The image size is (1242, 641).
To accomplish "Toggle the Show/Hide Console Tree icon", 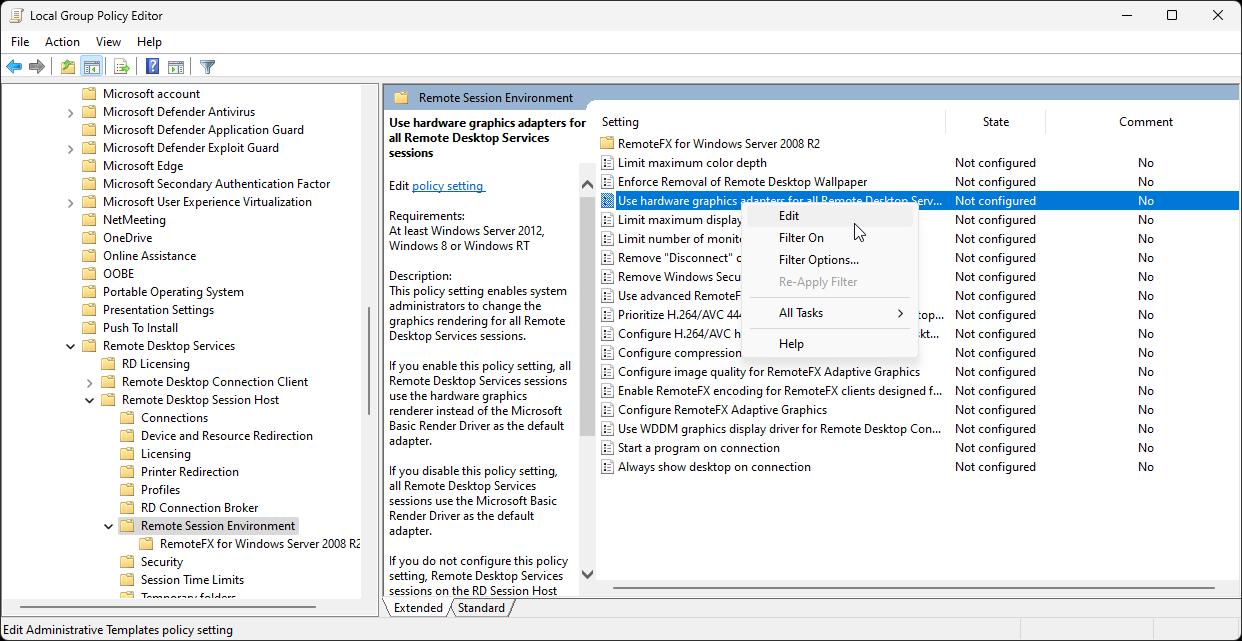I will [x=92, y=66].
